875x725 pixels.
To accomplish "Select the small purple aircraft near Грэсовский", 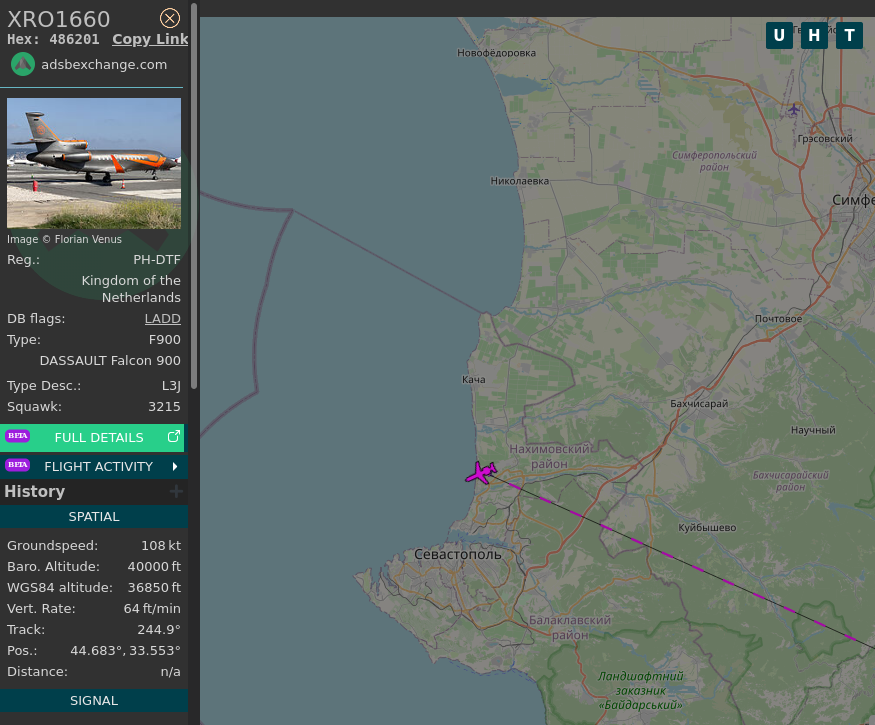I will 794,109.
